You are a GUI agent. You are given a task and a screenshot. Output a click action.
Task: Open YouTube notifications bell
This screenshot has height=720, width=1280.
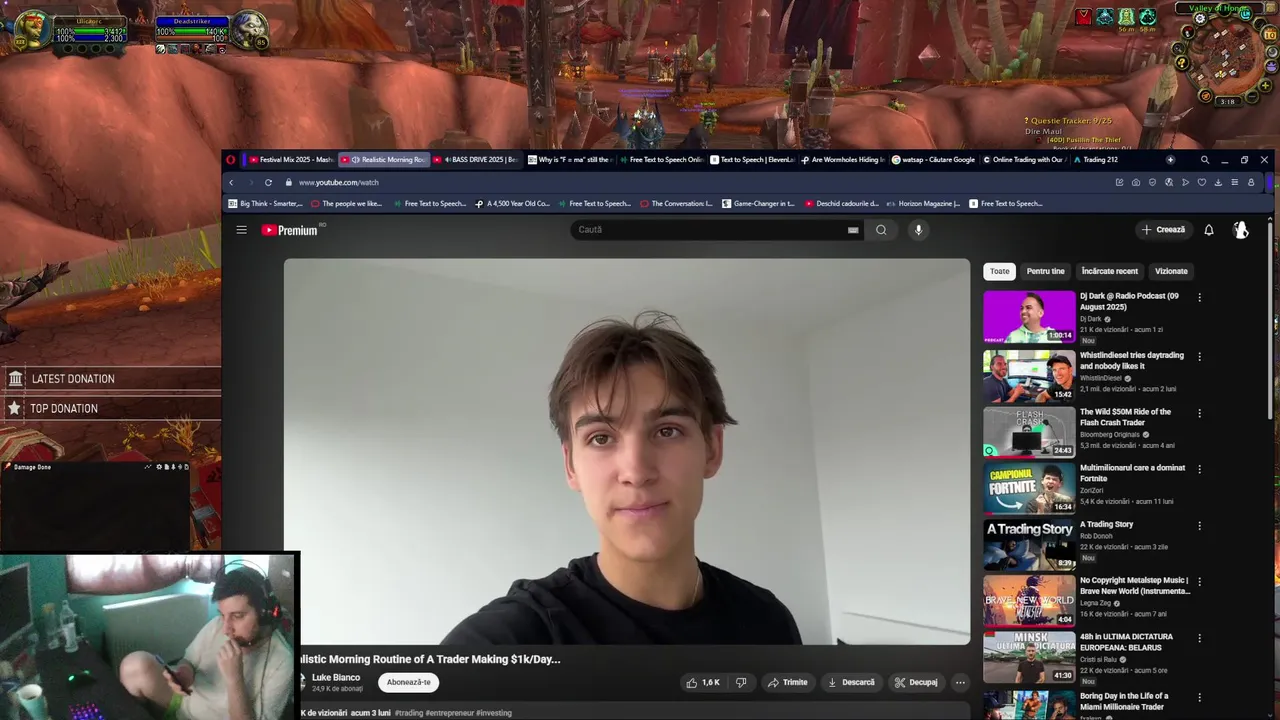pyautogui.click(x=1208, y=230)
